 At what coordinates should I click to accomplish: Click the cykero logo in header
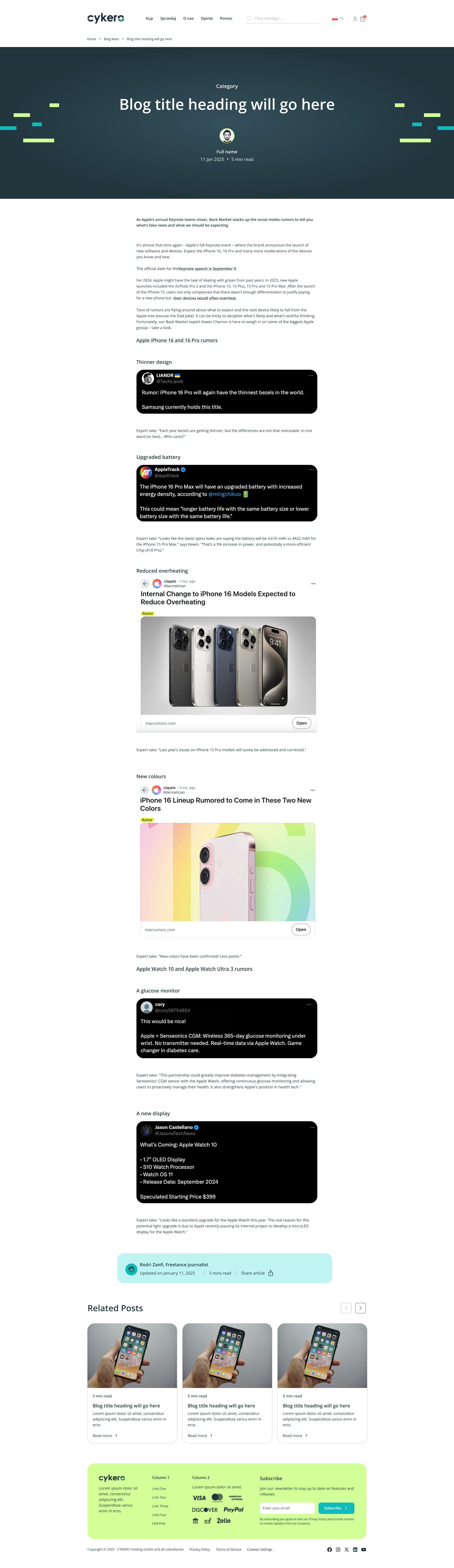tap(106, 18)
